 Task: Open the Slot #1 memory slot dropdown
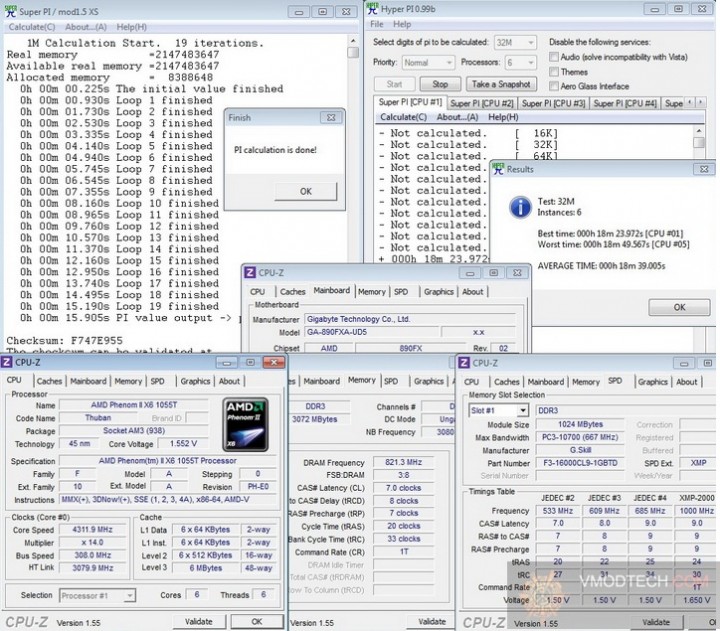(x=498, y=411)
